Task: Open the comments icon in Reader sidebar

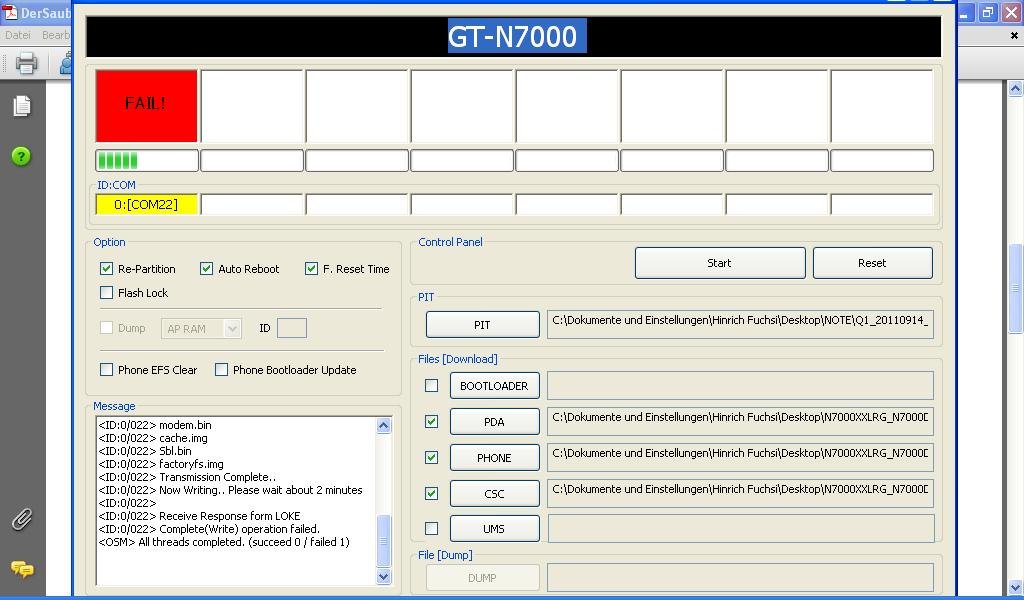Action: [22, 569]
